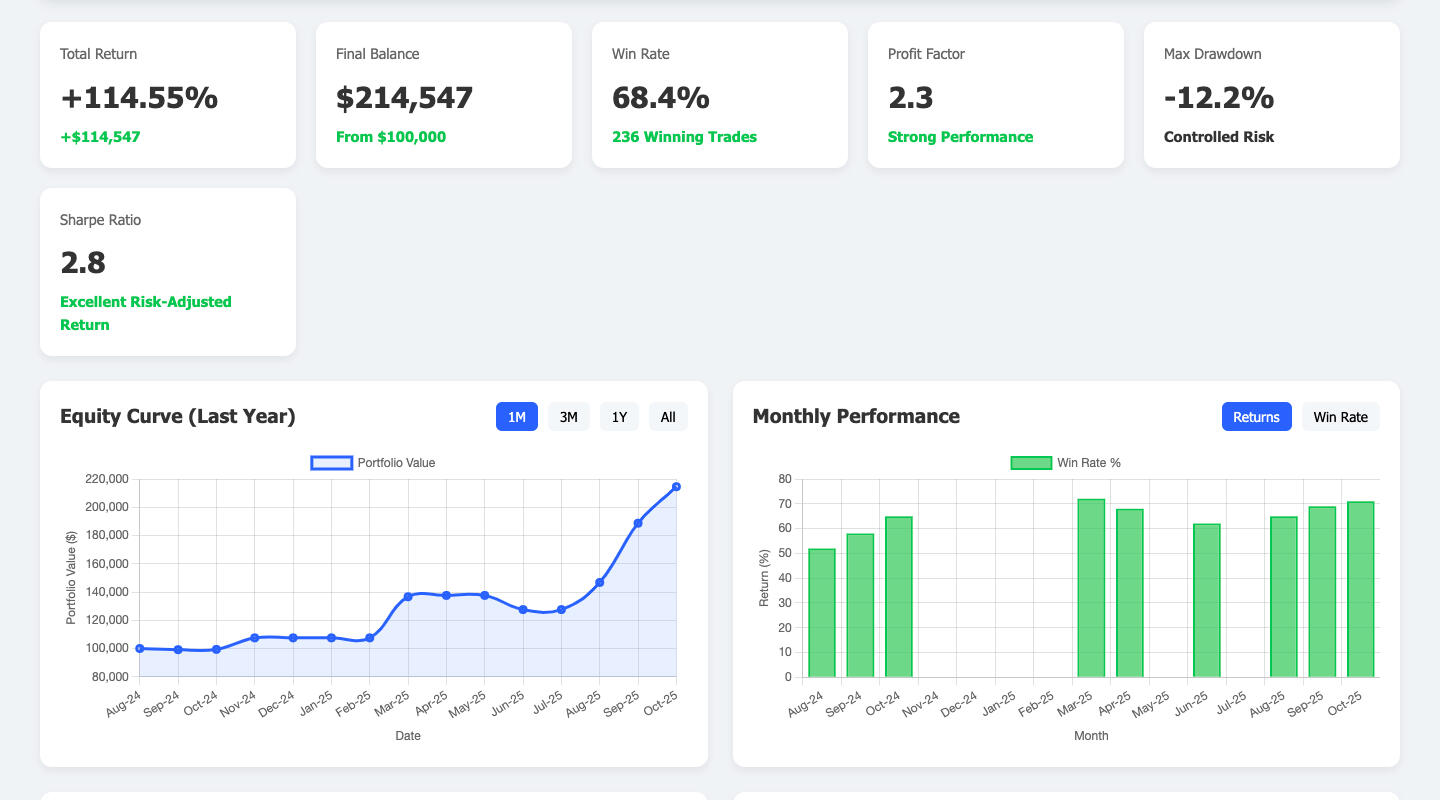The height and width of the screenshot is (800, 1440).
Task: Switch Monthly Performance to Win Rate
Action: pyautogui.click(x=1340, y=417)
